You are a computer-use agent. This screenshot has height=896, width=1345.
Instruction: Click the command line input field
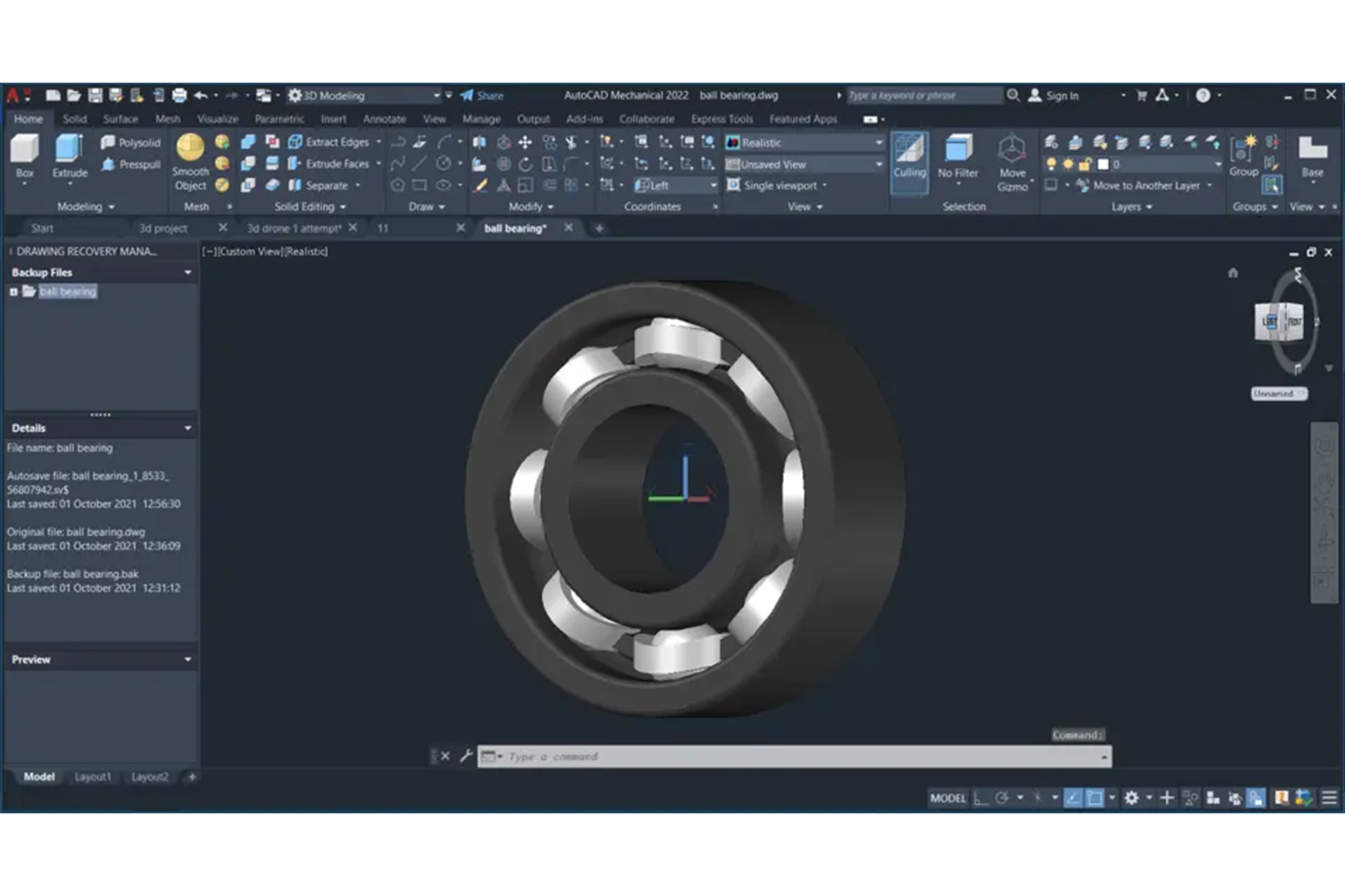click(794, 756)
